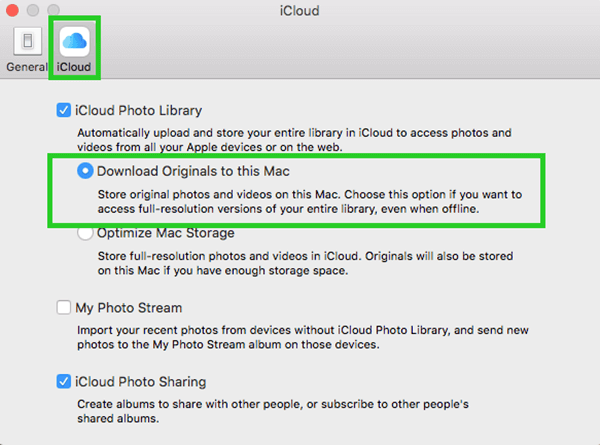600x445 pixels.
Task: Click the My Photo Stream description paragraph
Action: tap(302, 337)
